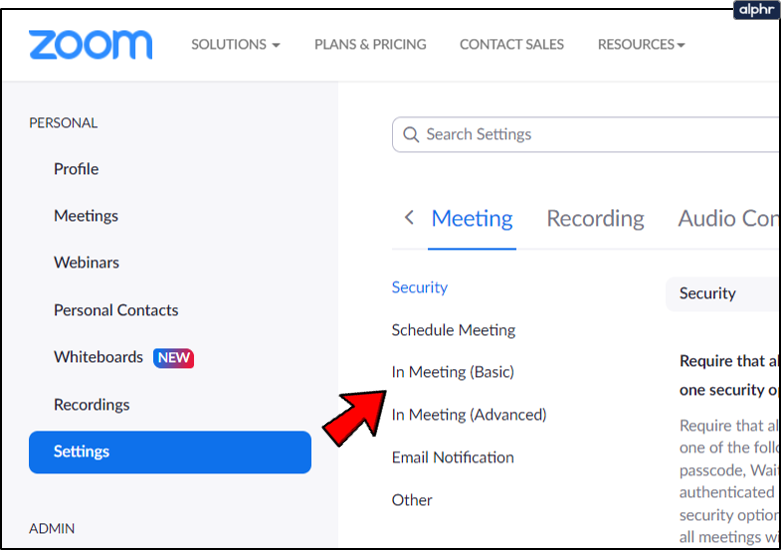Jump to In Meeting (Basic) section
Screen dimensions: 782x550
[453, 372]
